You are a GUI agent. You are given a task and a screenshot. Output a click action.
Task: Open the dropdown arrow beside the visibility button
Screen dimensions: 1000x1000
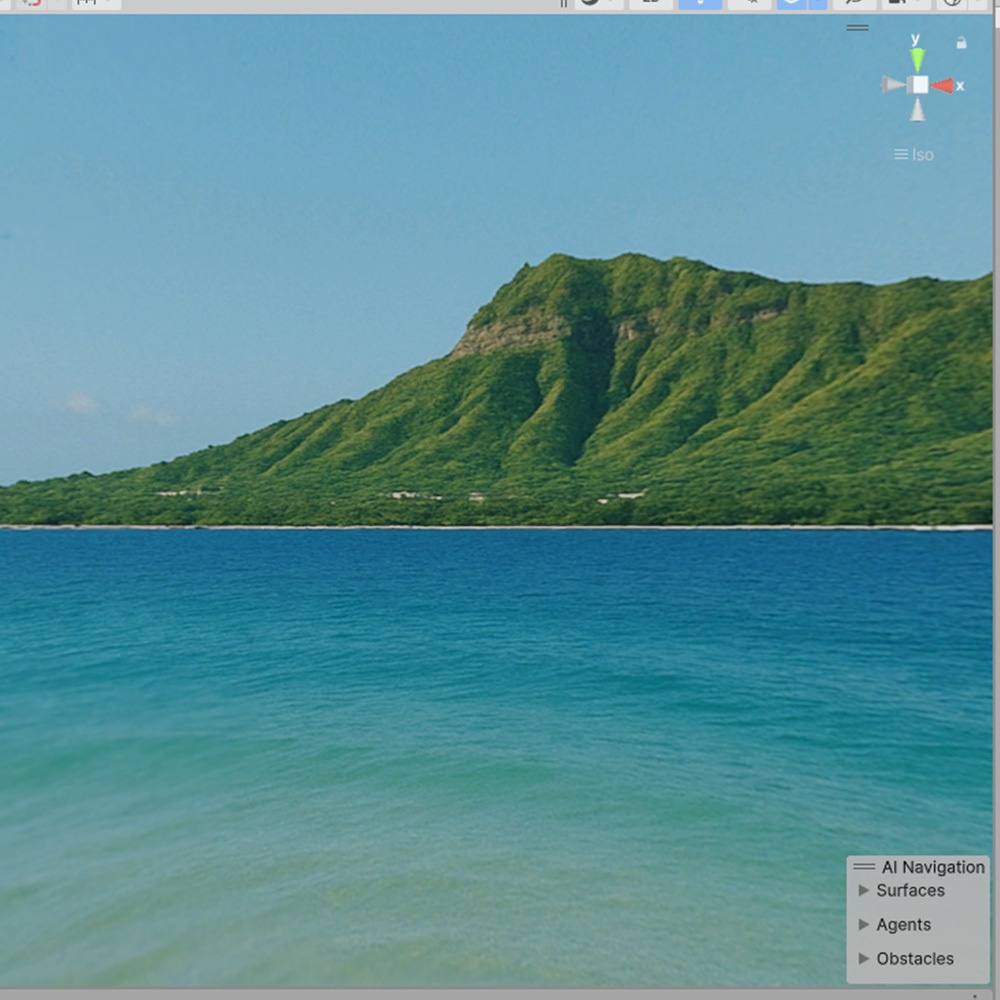click(x=818, y=3)
